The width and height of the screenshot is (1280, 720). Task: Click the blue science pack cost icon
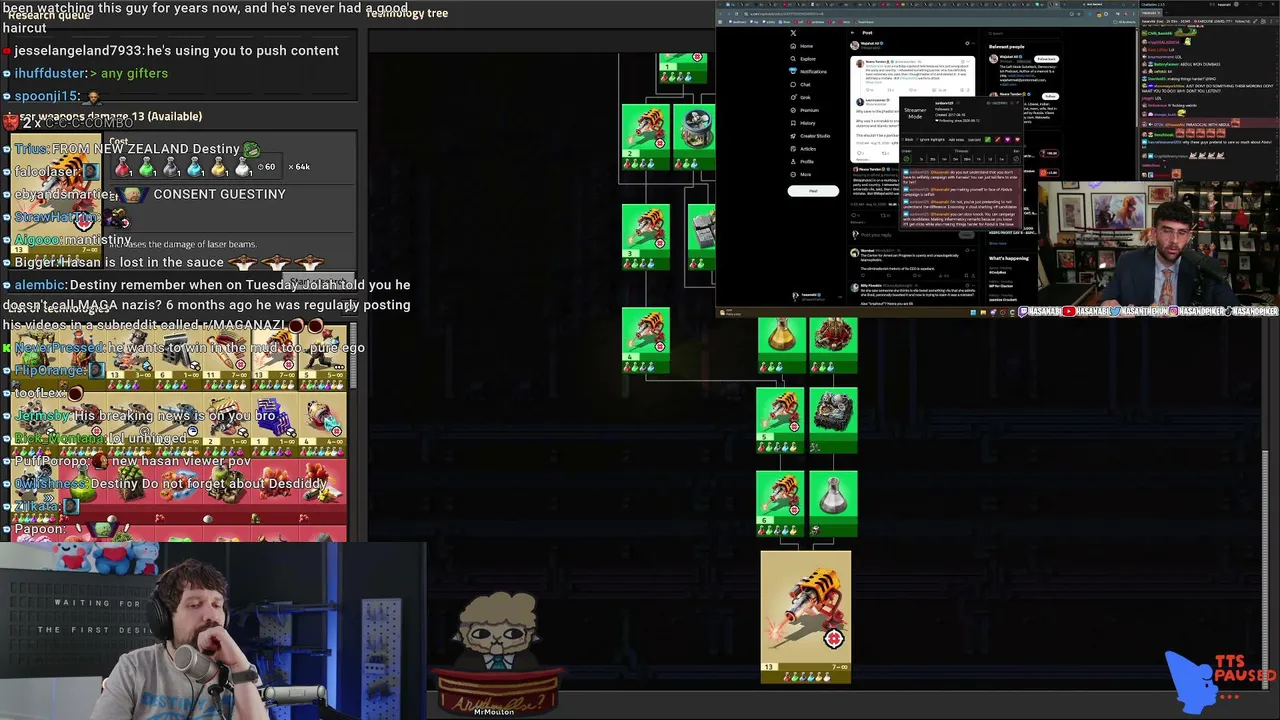195,167
